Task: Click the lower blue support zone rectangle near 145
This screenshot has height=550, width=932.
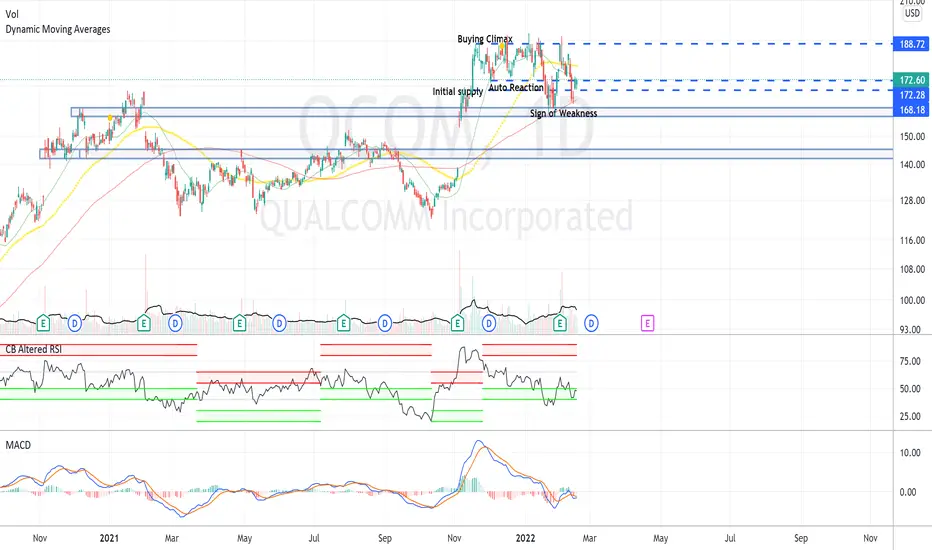Action: 466,154
